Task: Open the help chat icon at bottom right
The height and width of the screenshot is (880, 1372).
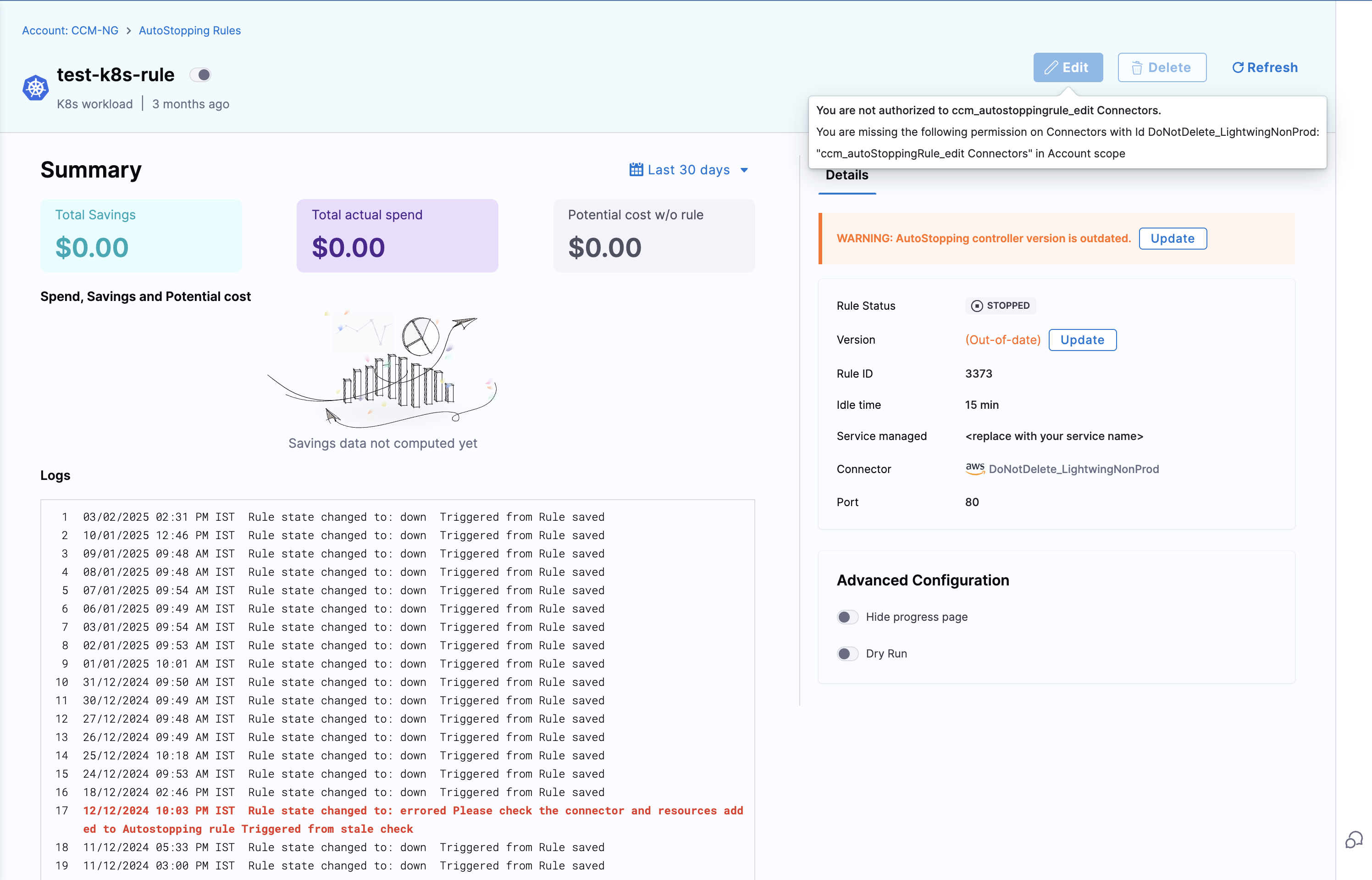Action: point(1354,840)
